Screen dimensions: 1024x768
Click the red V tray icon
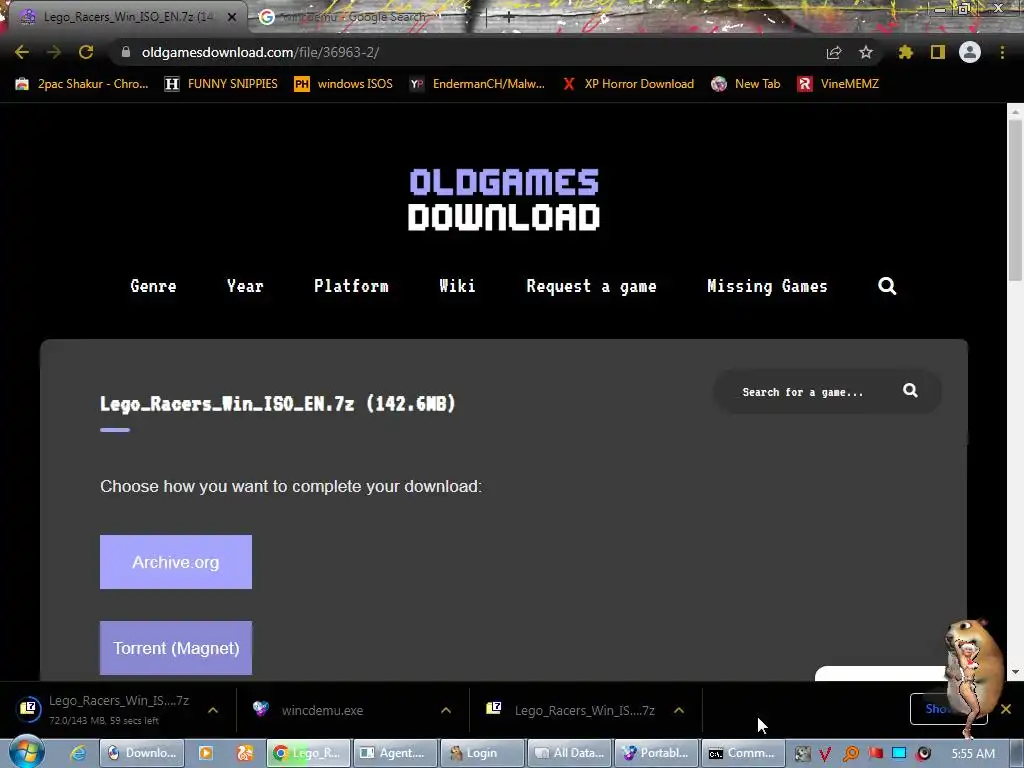[825, 754]
